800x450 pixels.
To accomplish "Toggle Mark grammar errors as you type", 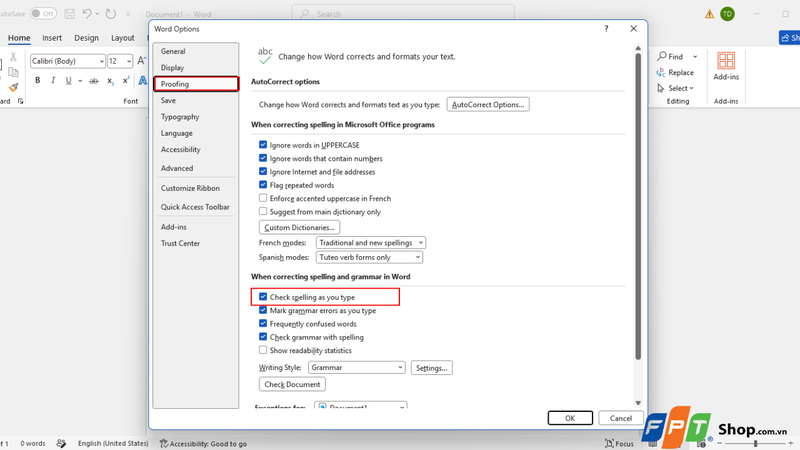I will point(263,310).
